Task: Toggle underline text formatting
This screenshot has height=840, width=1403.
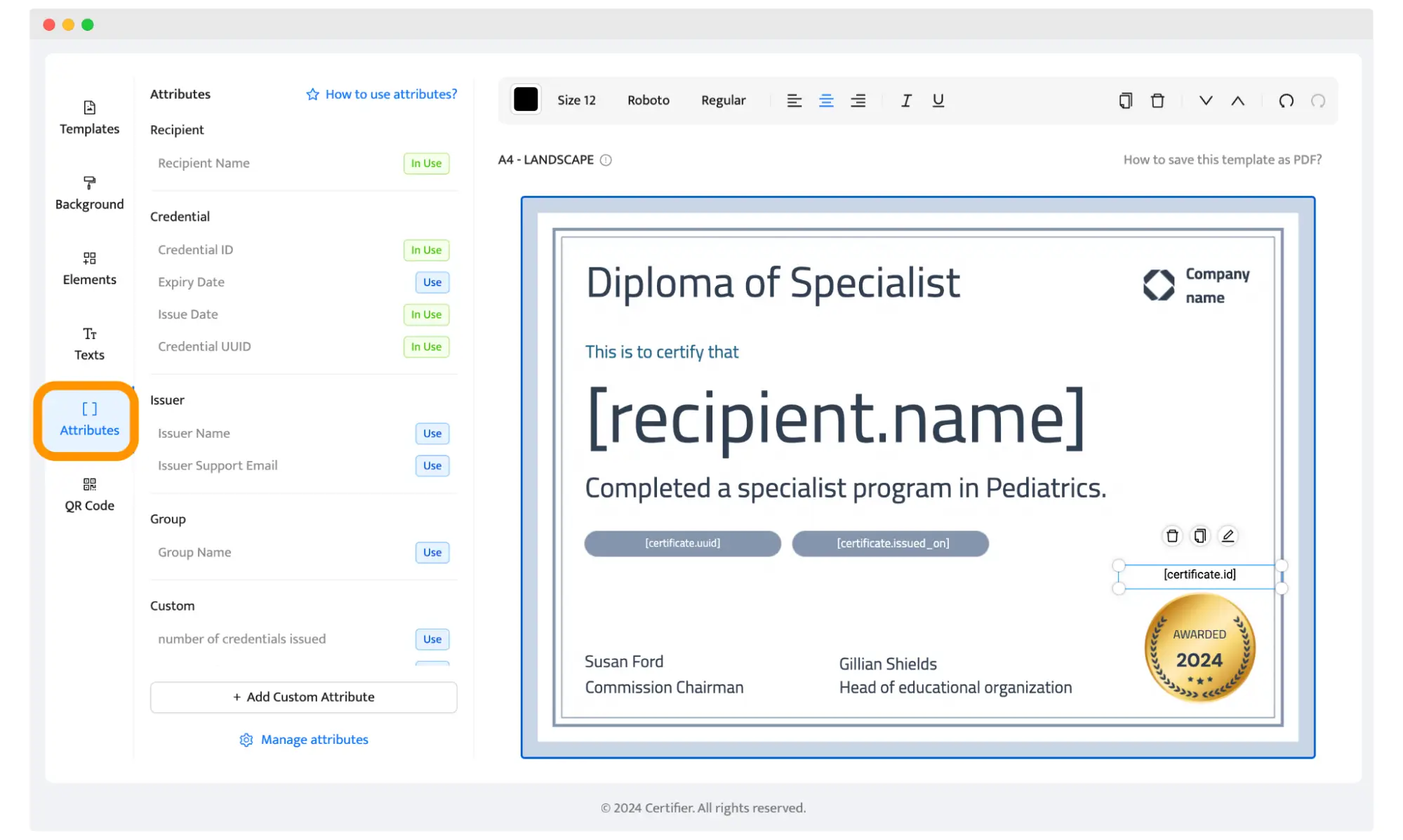Action: [x=938, y=100]
